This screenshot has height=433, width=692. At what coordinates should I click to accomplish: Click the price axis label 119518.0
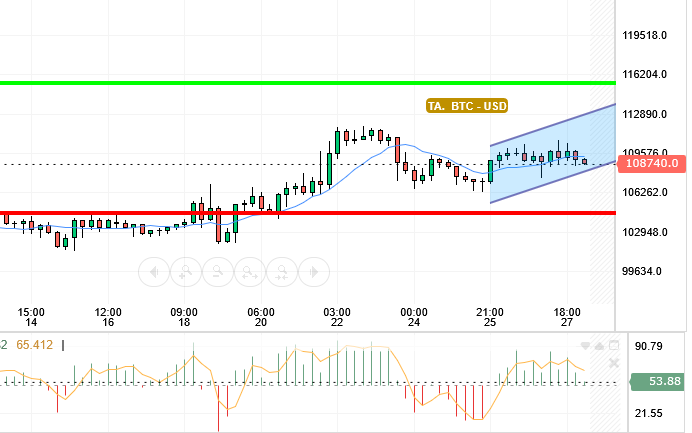point(644,35)
